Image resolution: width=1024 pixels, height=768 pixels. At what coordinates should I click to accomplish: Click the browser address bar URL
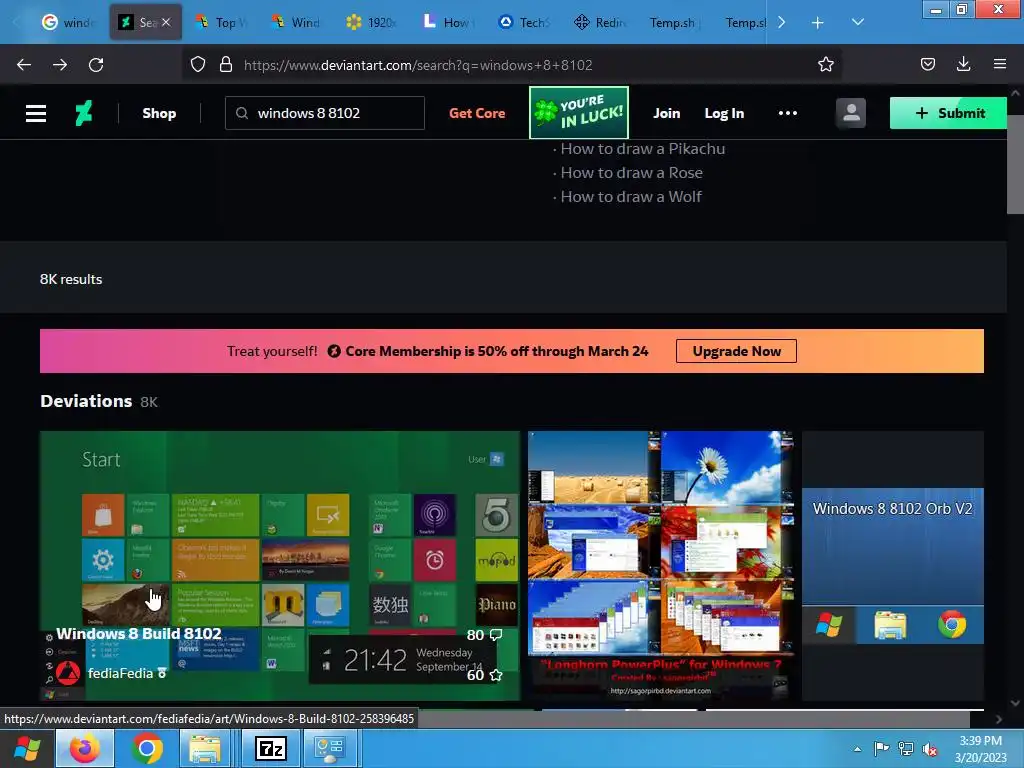tap(418, 65)
